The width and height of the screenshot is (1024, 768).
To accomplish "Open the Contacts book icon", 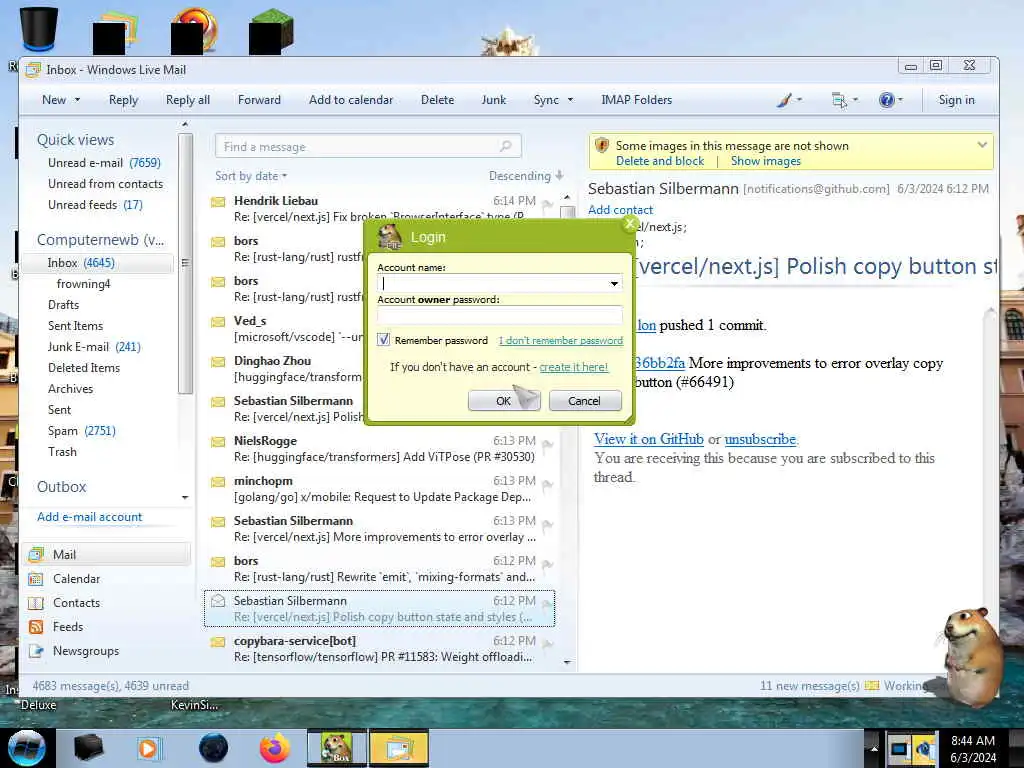I will click(36, 603).
